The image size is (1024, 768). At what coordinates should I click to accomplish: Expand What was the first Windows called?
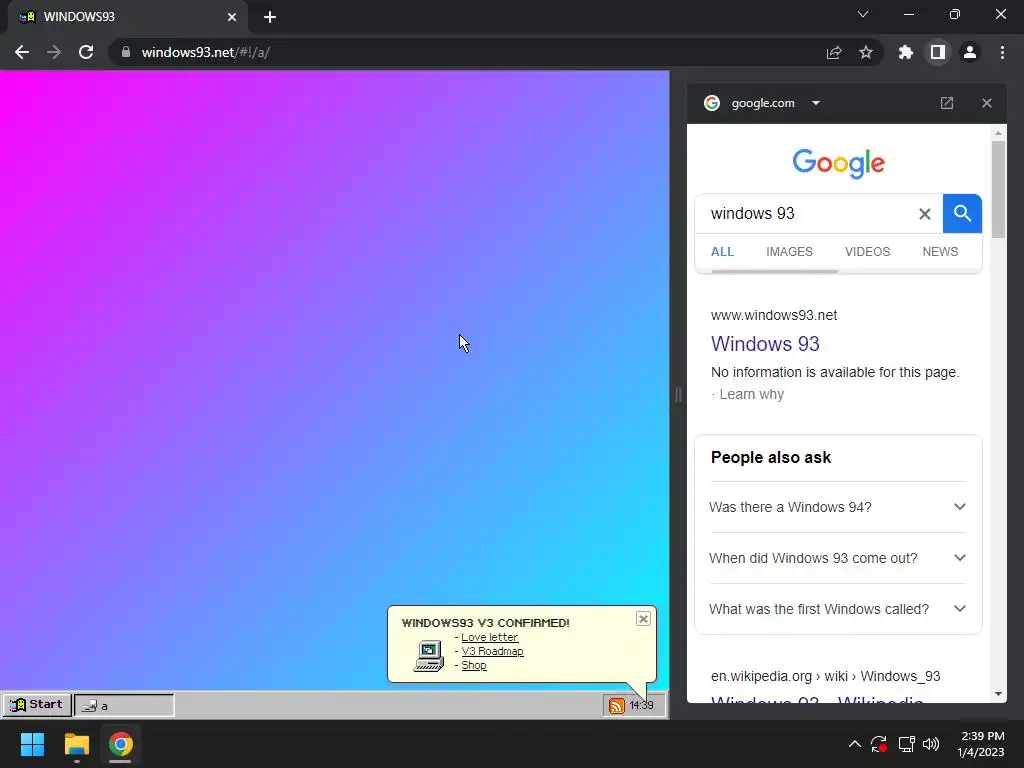click(x=837, y=609)
